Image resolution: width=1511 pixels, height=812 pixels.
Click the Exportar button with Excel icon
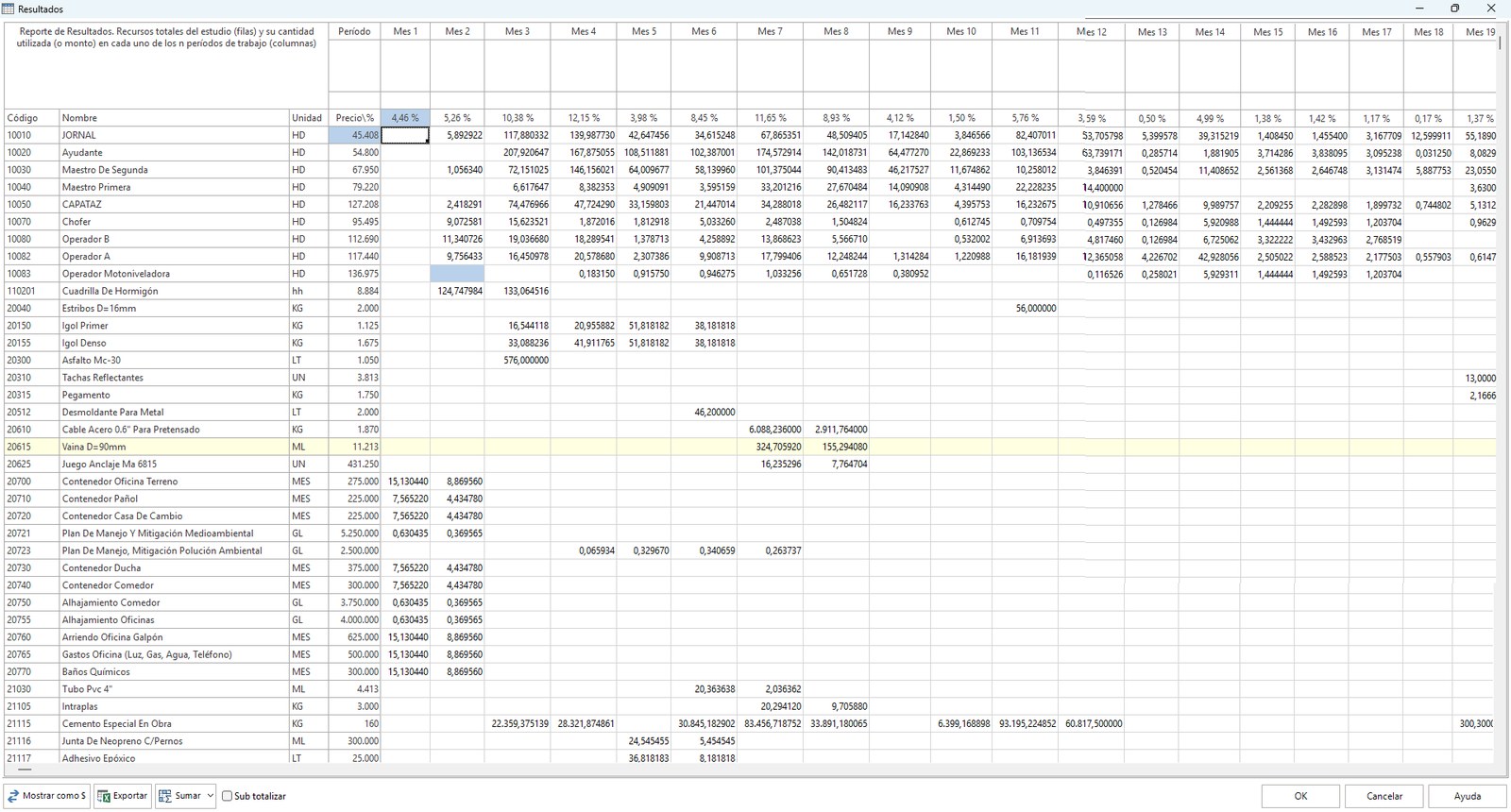(x=123, y=796)
